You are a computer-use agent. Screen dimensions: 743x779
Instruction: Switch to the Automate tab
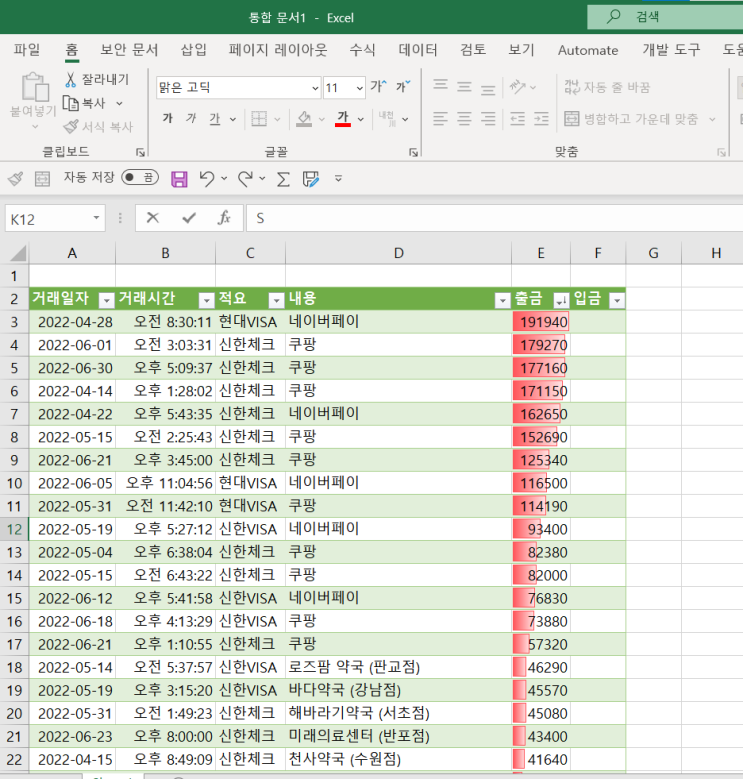click(588, 50)
